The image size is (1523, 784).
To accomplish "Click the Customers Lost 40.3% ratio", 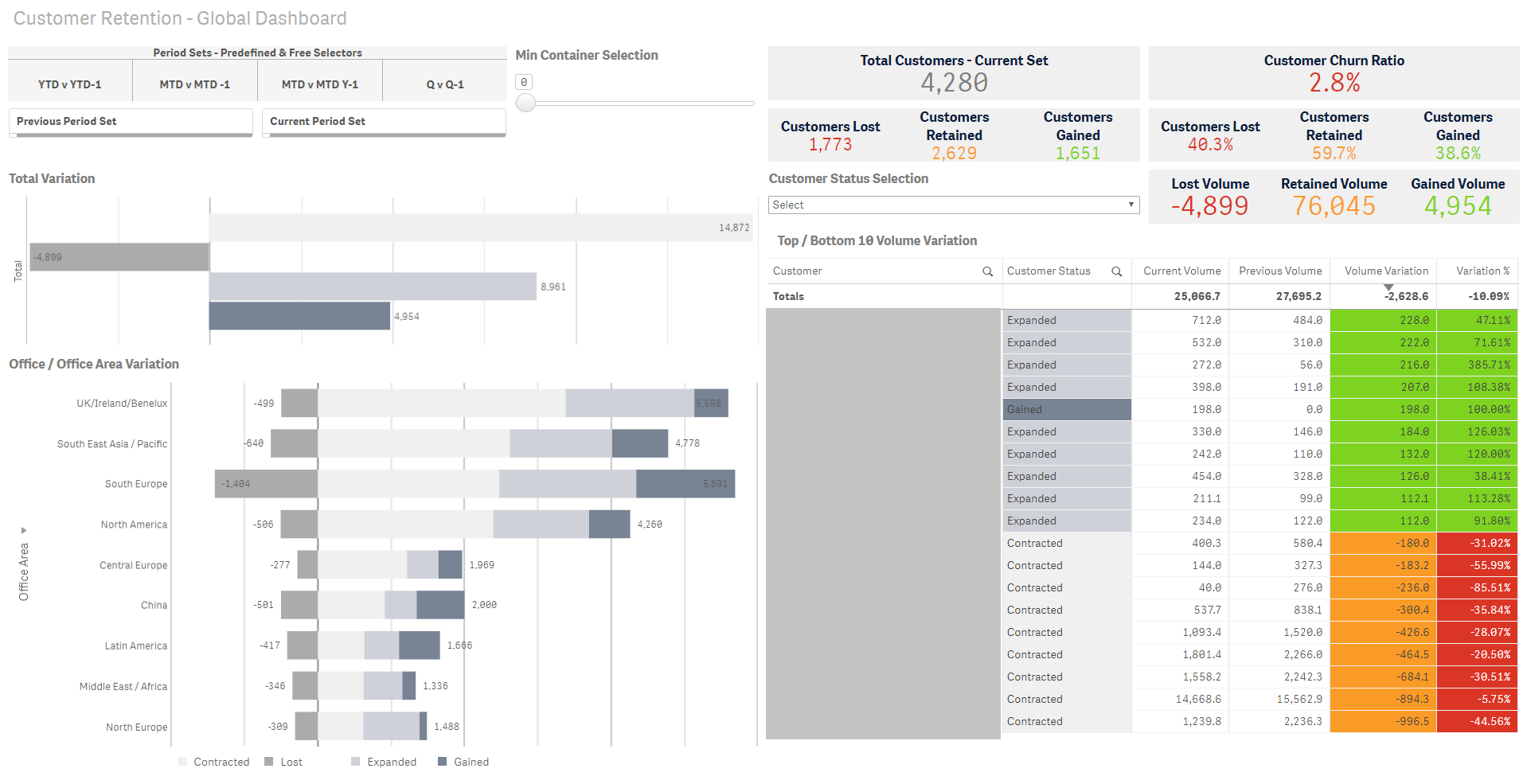I will (x=1210, y=145).
